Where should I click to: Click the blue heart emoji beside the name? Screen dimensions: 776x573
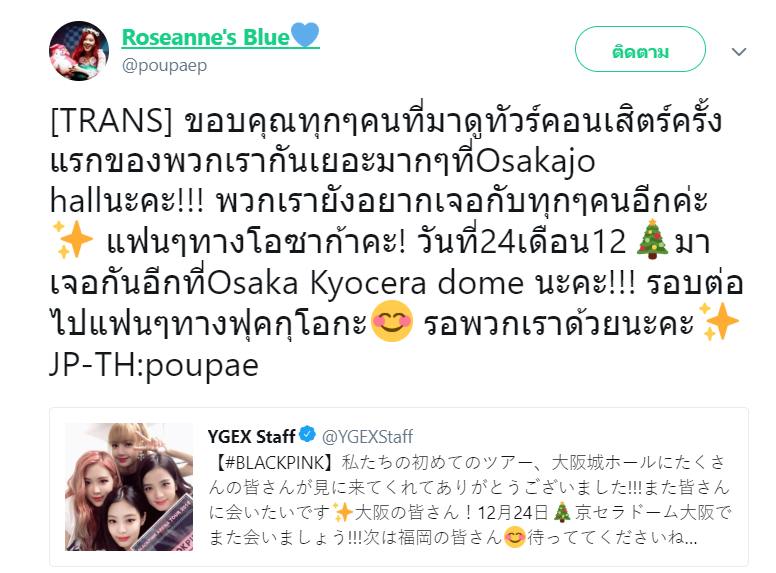click(305, 35)
